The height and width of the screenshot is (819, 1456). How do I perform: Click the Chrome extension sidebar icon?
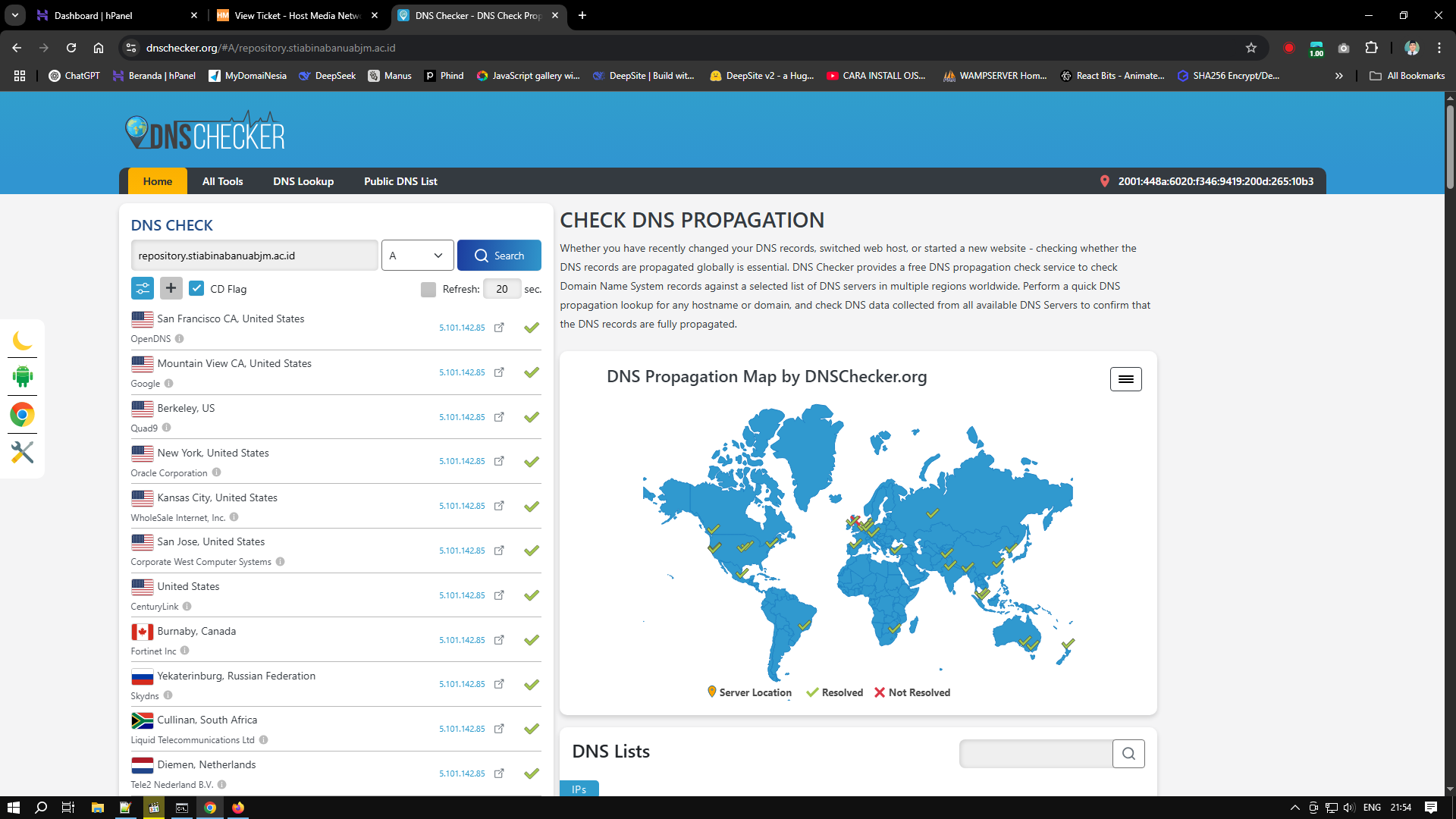pos(22,415)
